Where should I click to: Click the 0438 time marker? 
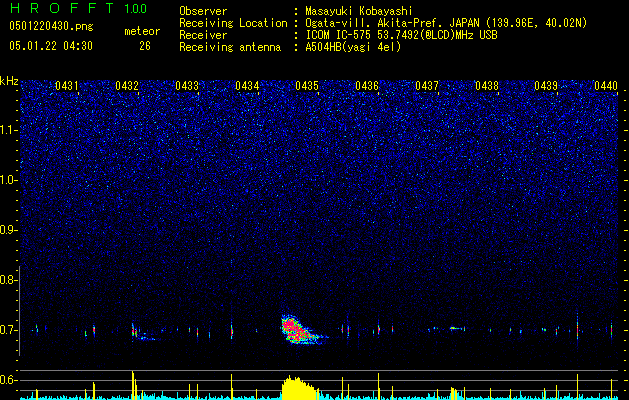click(487, 86)
